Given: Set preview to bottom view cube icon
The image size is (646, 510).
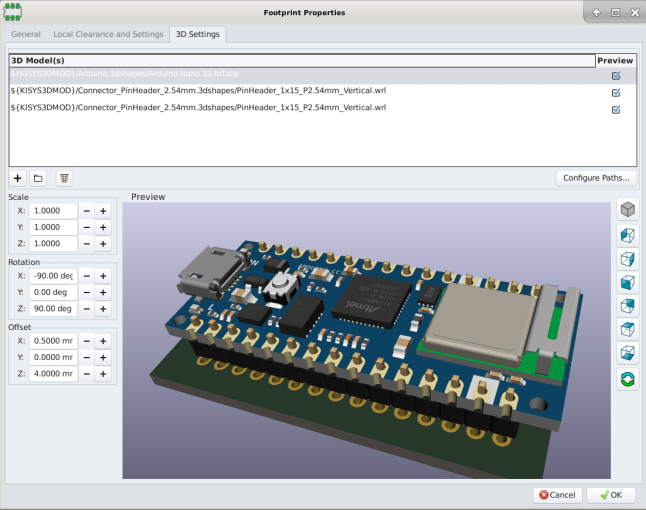Looking at the screenshot, I should [x=627, y=353].
